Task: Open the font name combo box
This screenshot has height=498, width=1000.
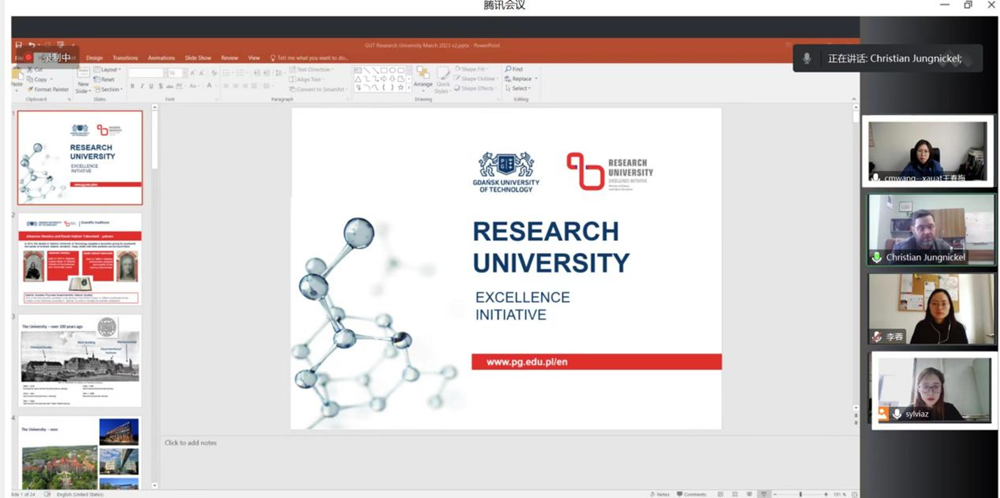Action: [x=147, y=73]
